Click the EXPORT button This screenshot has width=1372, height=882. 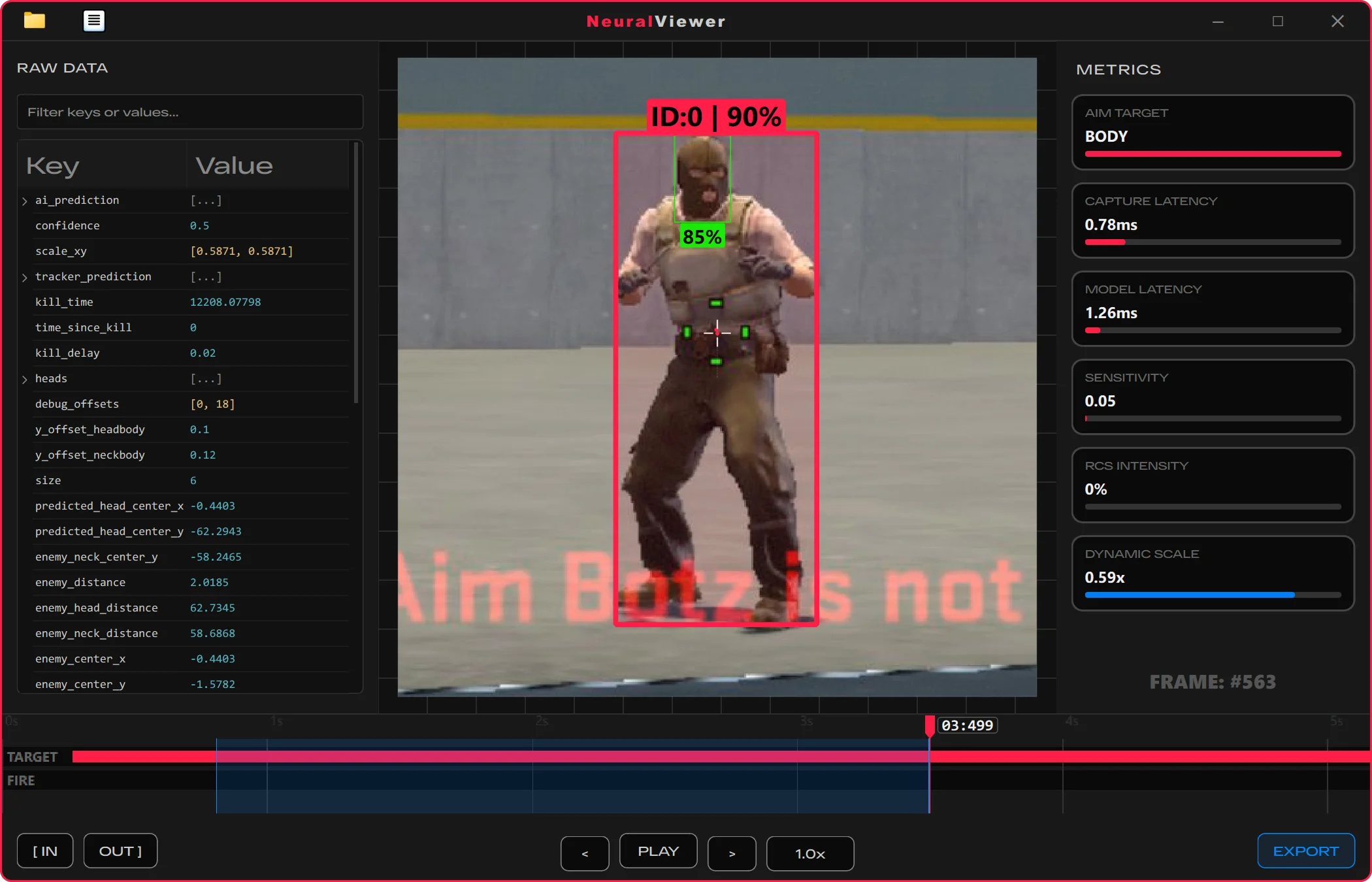(1305, 851)
